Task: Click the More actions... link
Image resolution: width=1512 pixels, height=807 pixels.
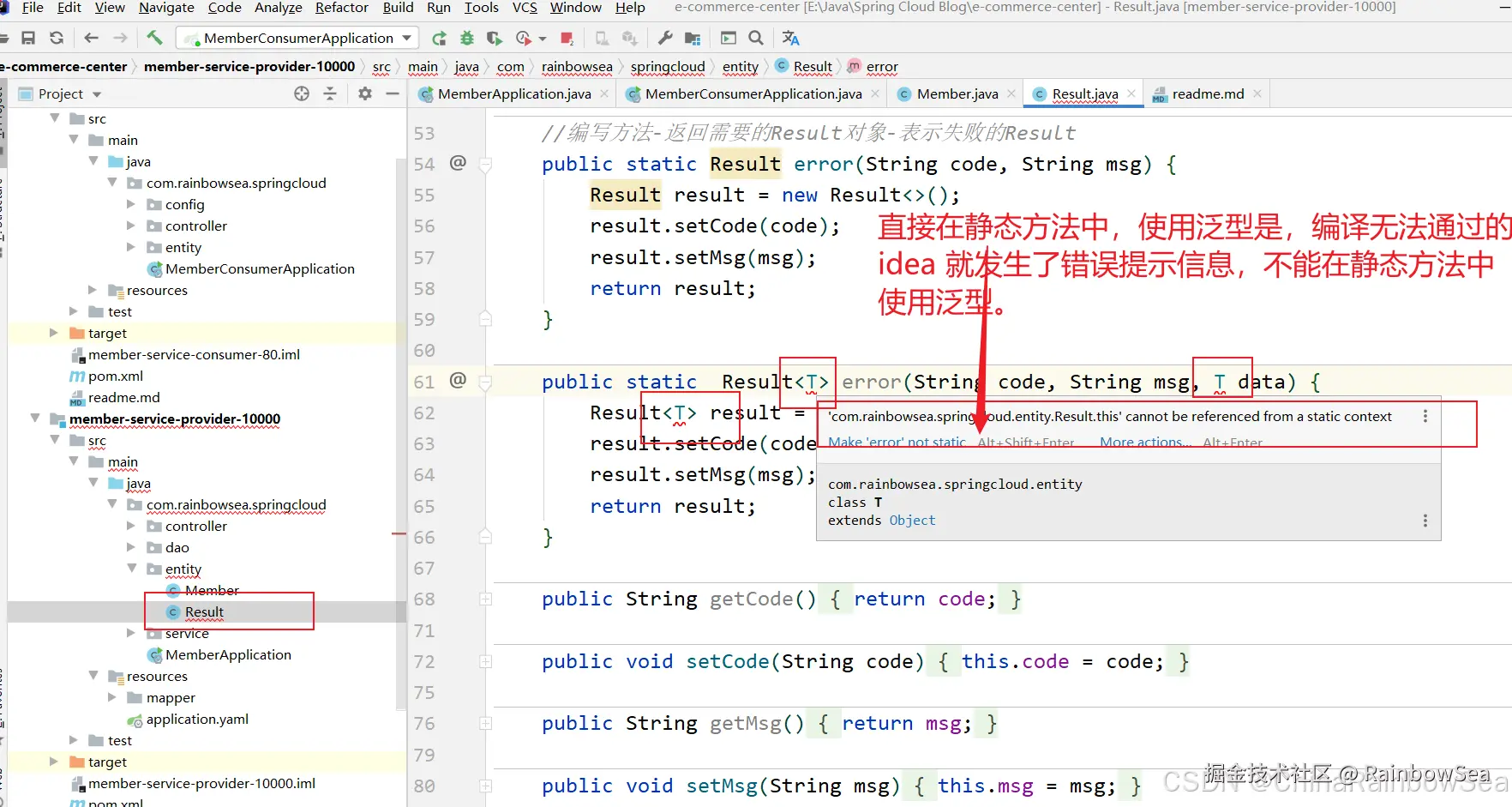Action: [x=1146, y=442]
